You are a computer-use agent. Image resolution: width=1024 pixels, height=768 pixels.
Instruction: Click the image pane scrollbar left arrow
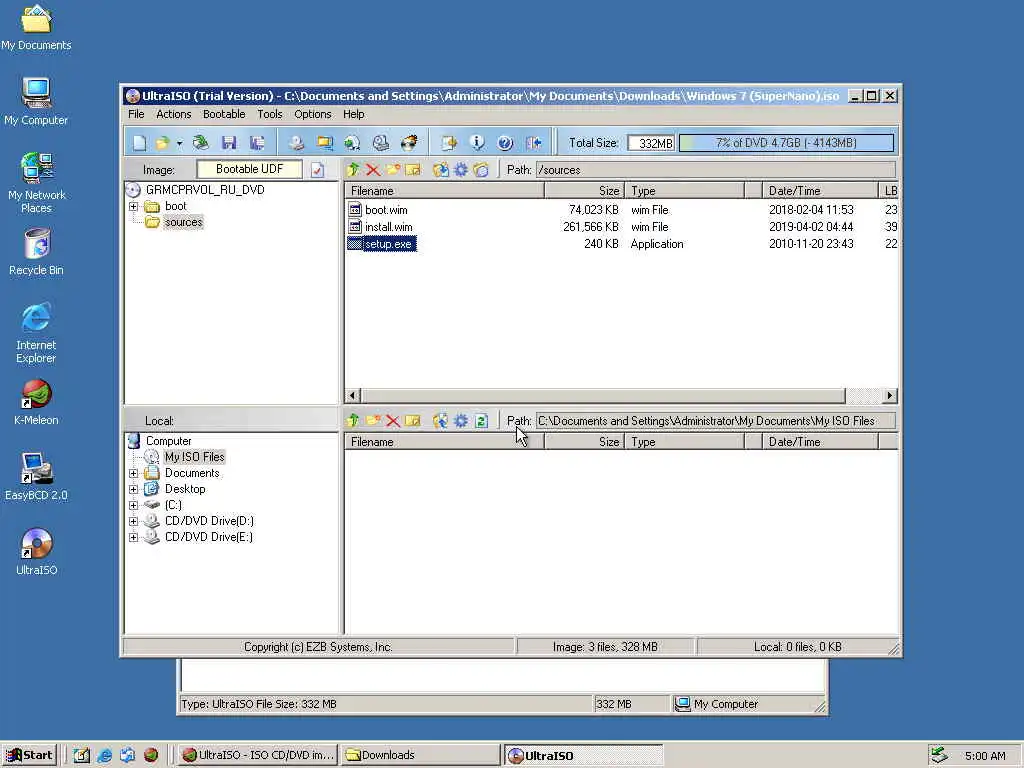point(353,395)
